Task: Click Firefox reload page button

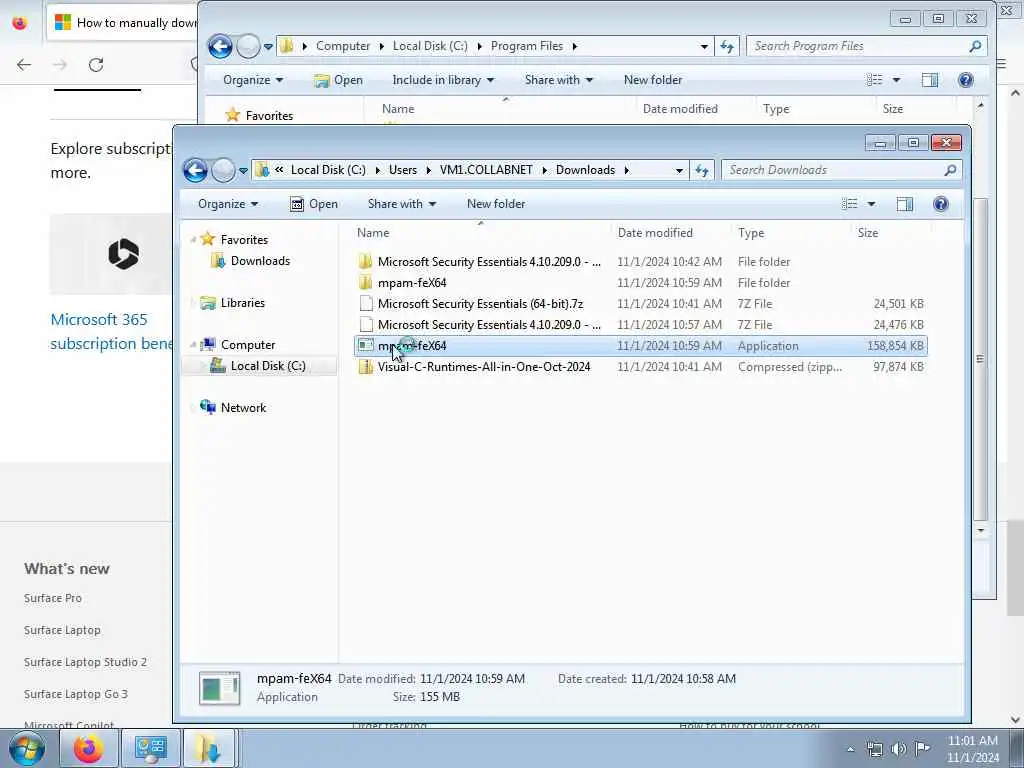Action: click(x=96, y=65)
